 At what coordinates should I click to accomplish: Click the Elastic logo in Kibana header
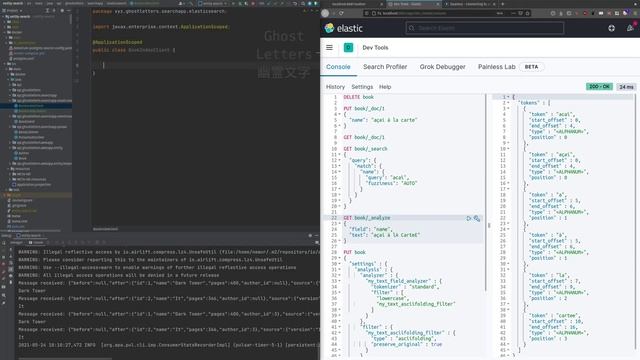tap(343, 28)
